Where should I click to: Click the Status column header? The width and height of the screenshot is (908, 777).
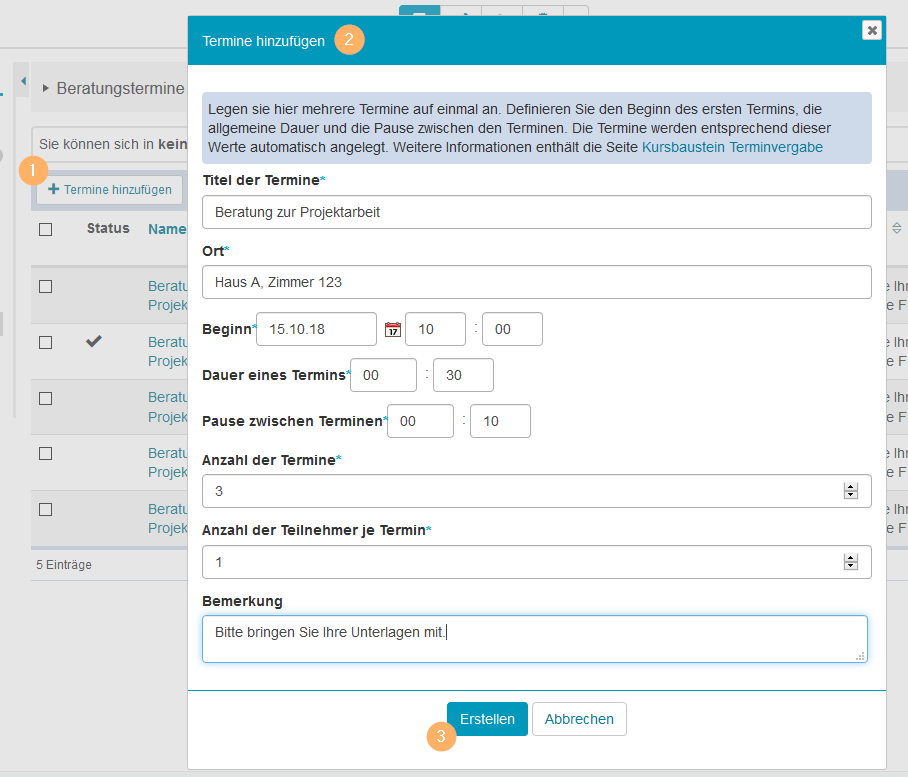(108, 228)
